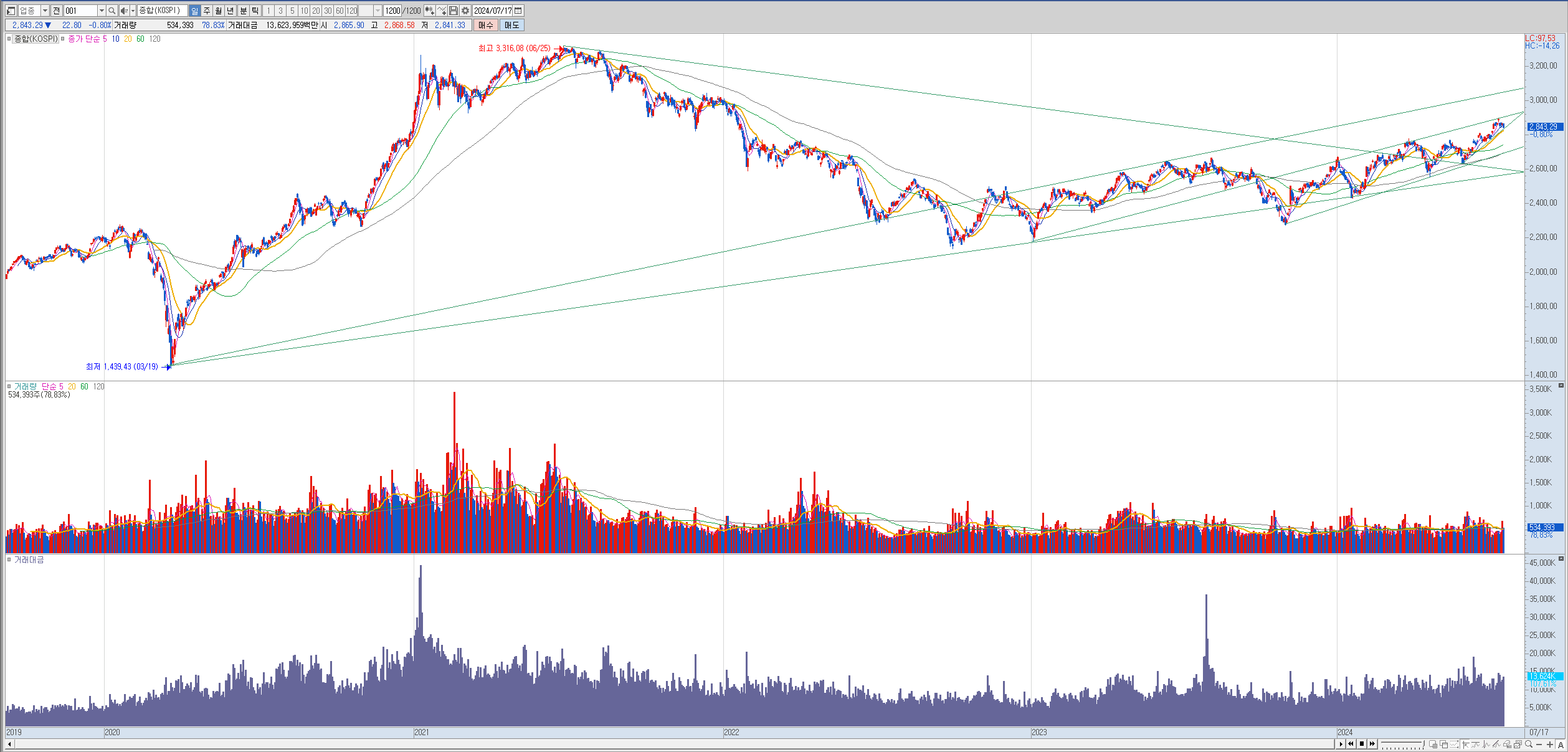Viewport: 1568px width, 752px height.
Task: Click the 종가 단순 moving average label
Action: [x=83, y=39]
